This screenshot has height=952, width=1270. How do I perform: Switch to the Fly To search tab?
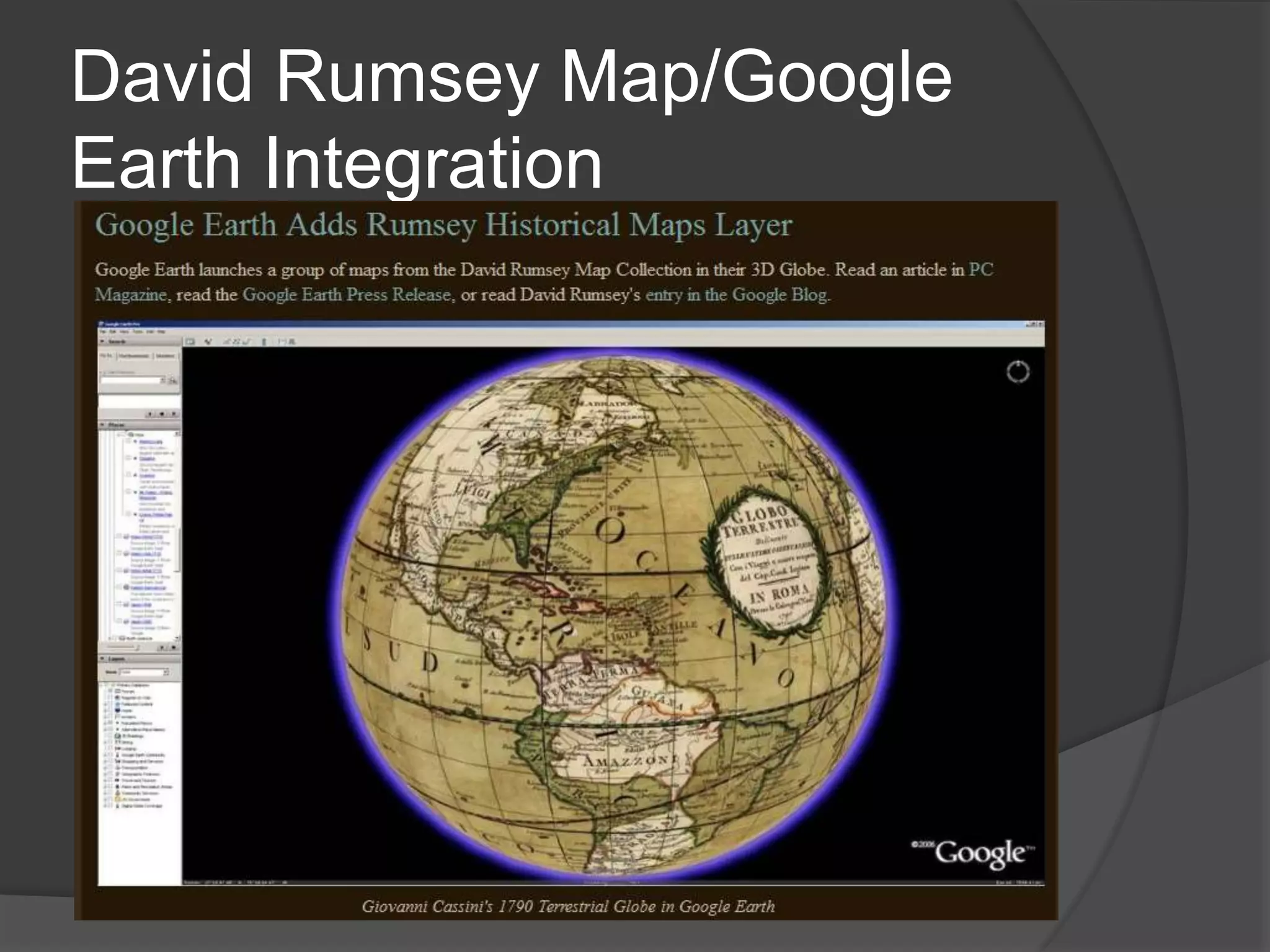(x=106, y=356)
